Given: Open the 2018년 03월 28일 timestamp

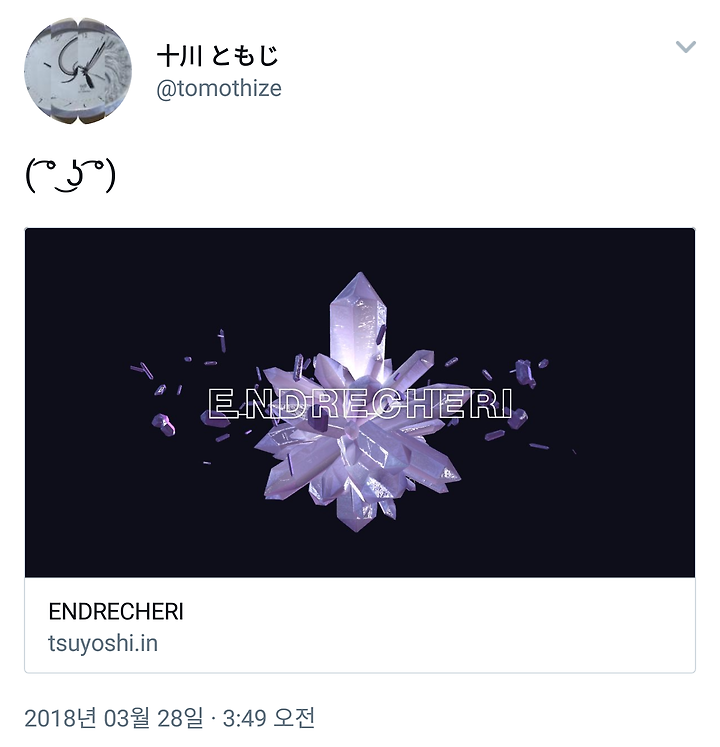Looking at the screenshot, I should 114,718.
